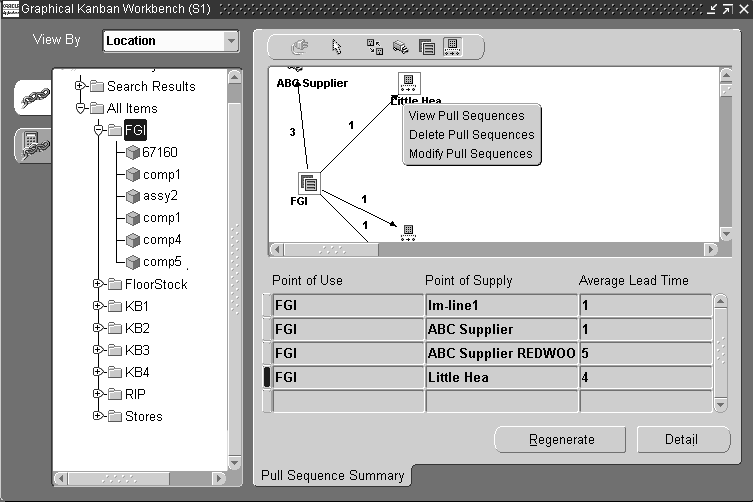This screenshot has height=502, width=753.
Task: Click the Detail button
Action: [683, 440]
